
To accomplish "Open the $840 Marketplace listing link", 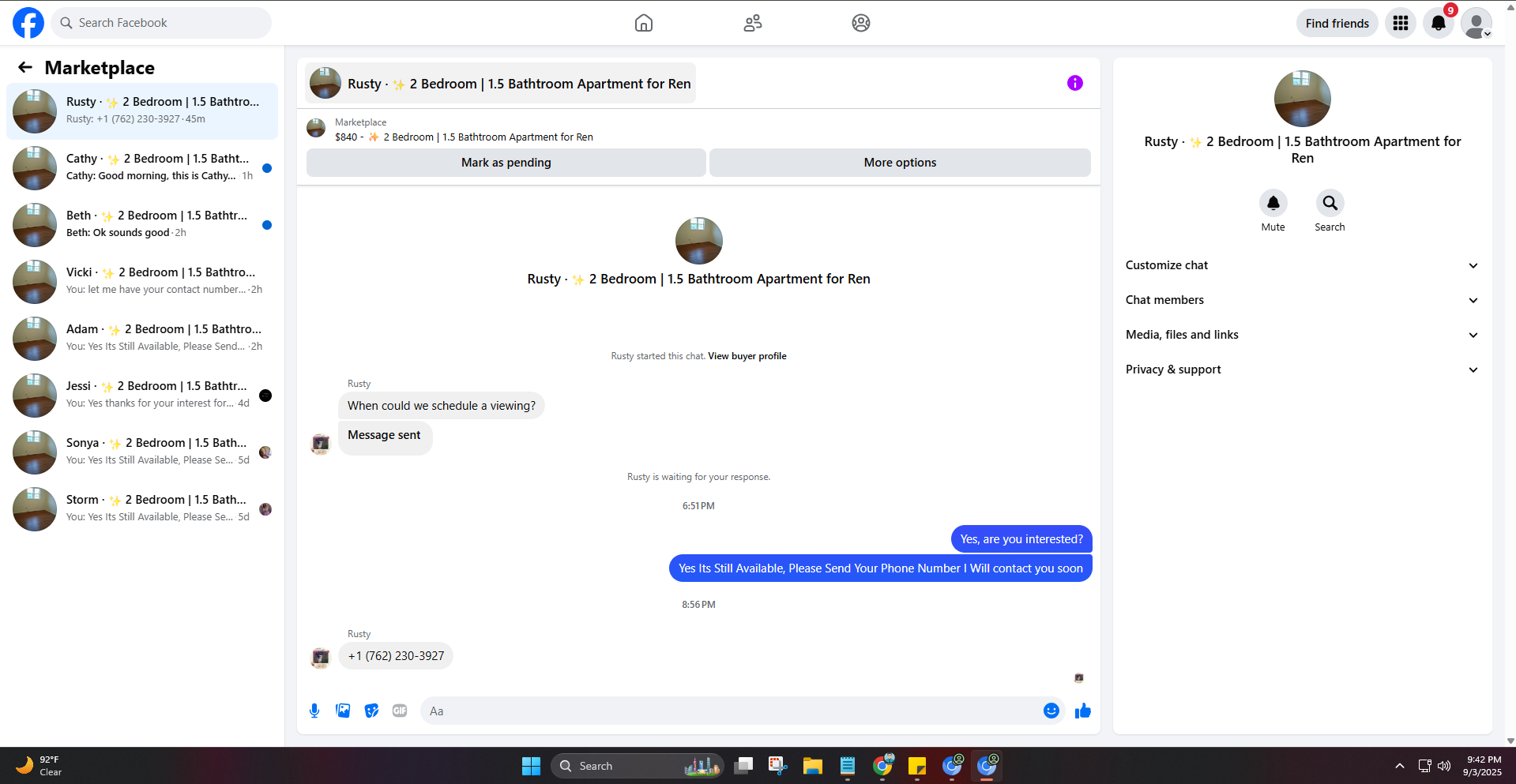I will point(464,137).
